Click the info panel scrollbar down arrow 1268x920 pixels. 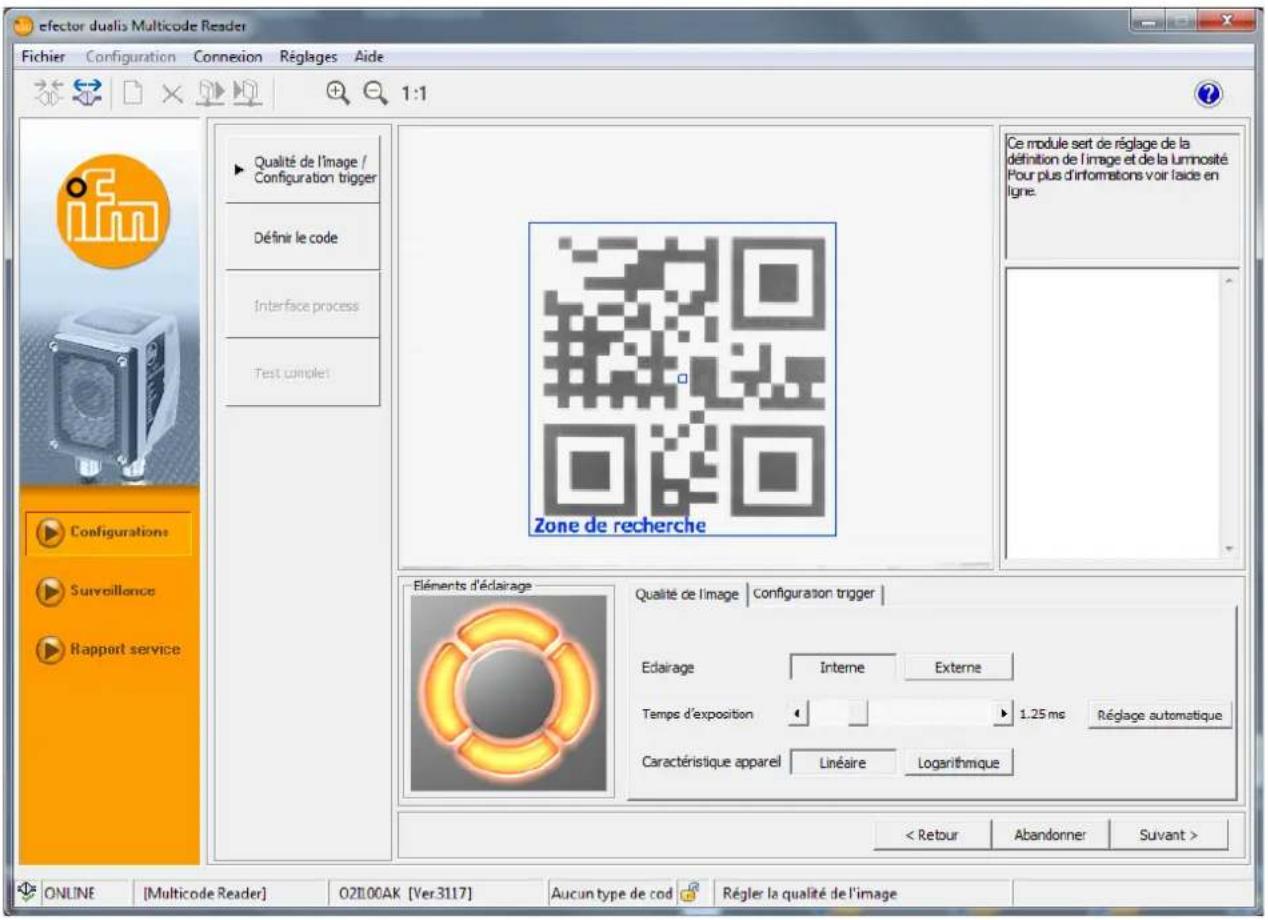1230,549
